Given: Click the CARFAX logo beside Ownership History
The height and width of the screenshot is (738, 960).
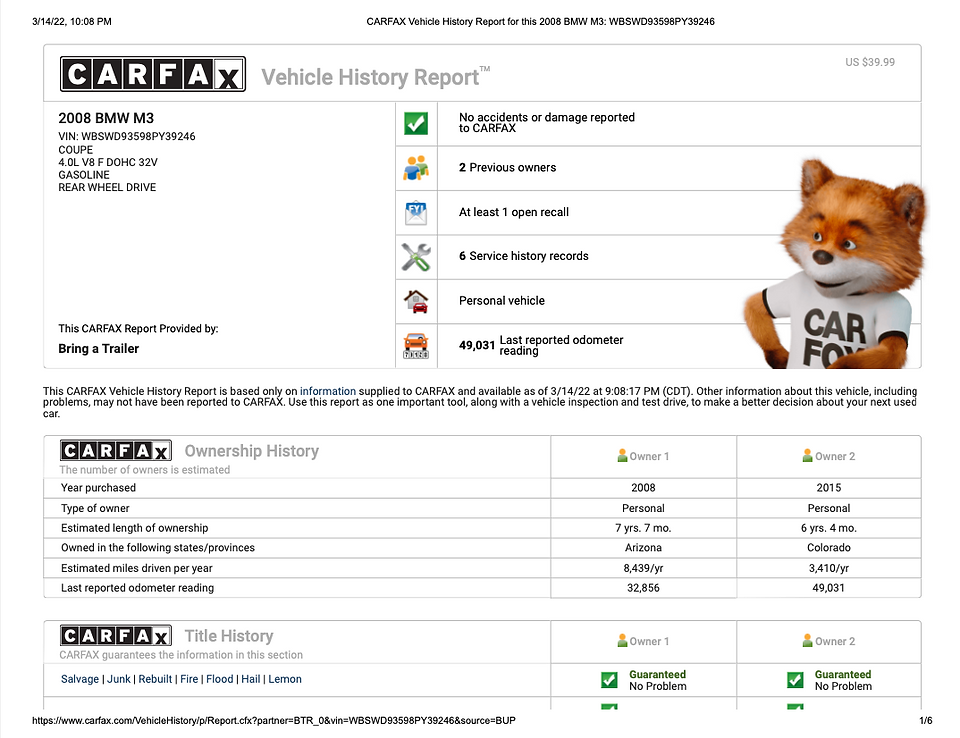Looking at the screenshot, I should tap(115, 451).
